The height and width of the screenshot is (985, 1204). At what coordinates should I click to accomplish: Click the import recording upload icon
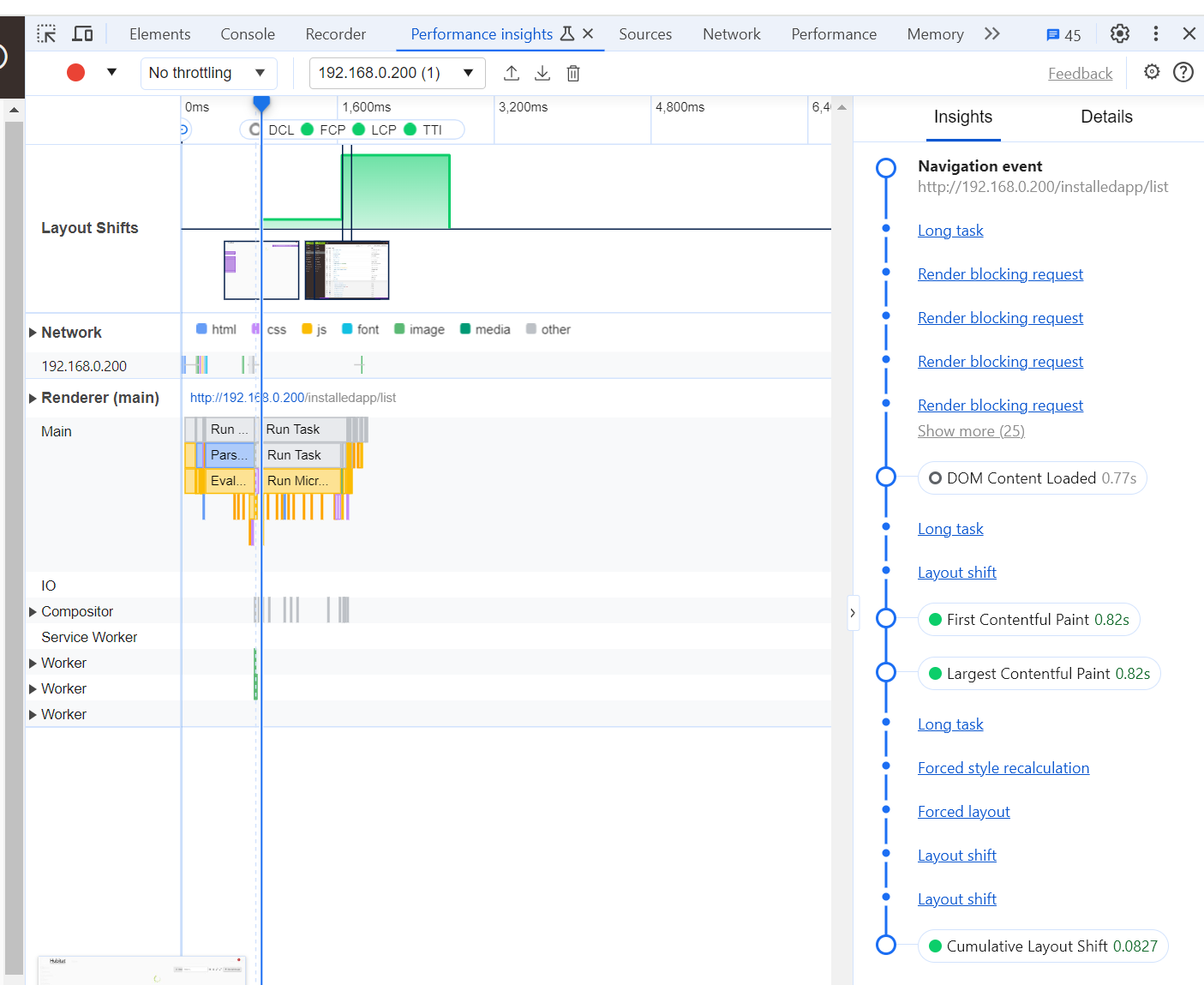point(512,74)
